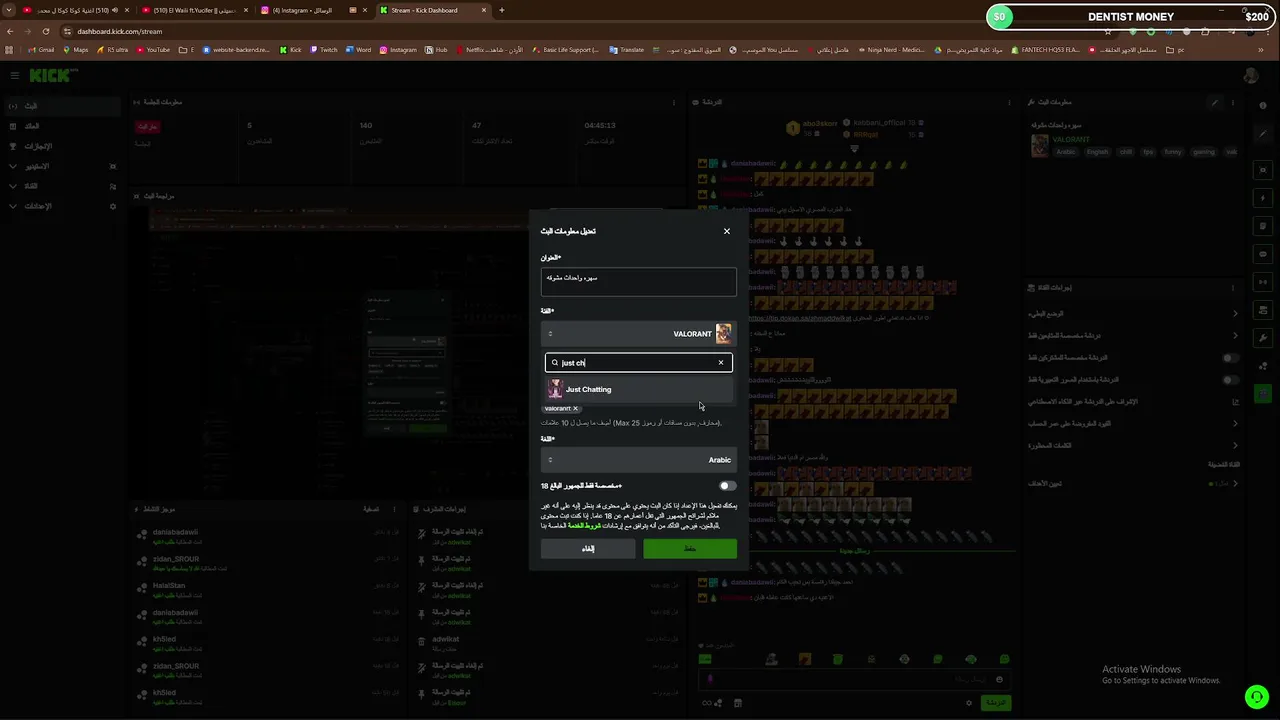1280x720 pixels.
Task: Open the terms of service green link
Action: point(585,525)
